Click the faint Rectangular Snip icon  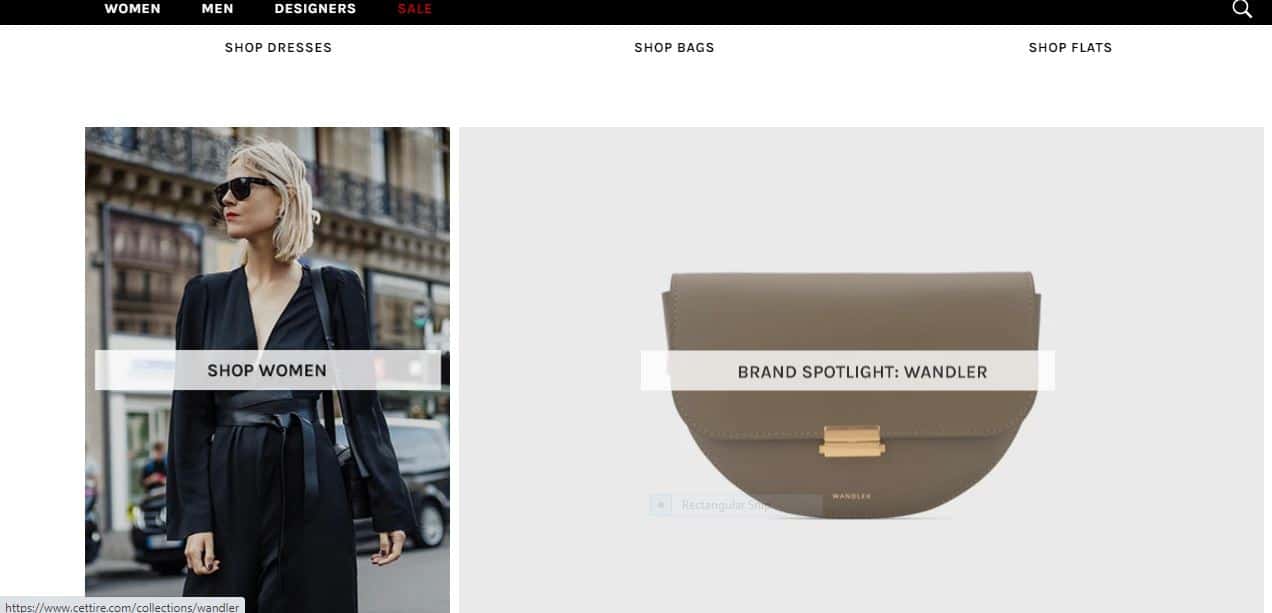click(x=661, y=505)
